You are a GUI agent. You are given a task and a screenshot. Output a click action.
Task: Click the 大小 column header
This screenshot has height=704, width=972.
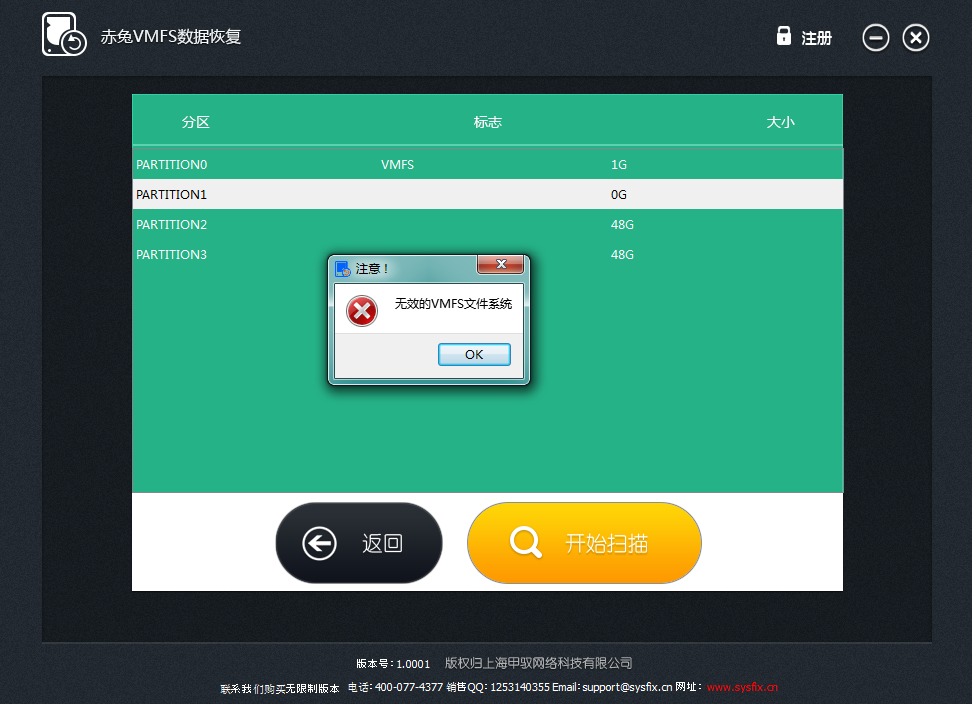pos(780,122)
